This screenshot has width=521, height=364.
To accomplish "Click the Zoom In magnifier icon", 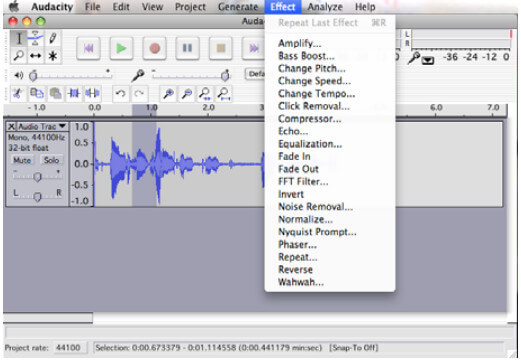I will [x=168, y=94].
